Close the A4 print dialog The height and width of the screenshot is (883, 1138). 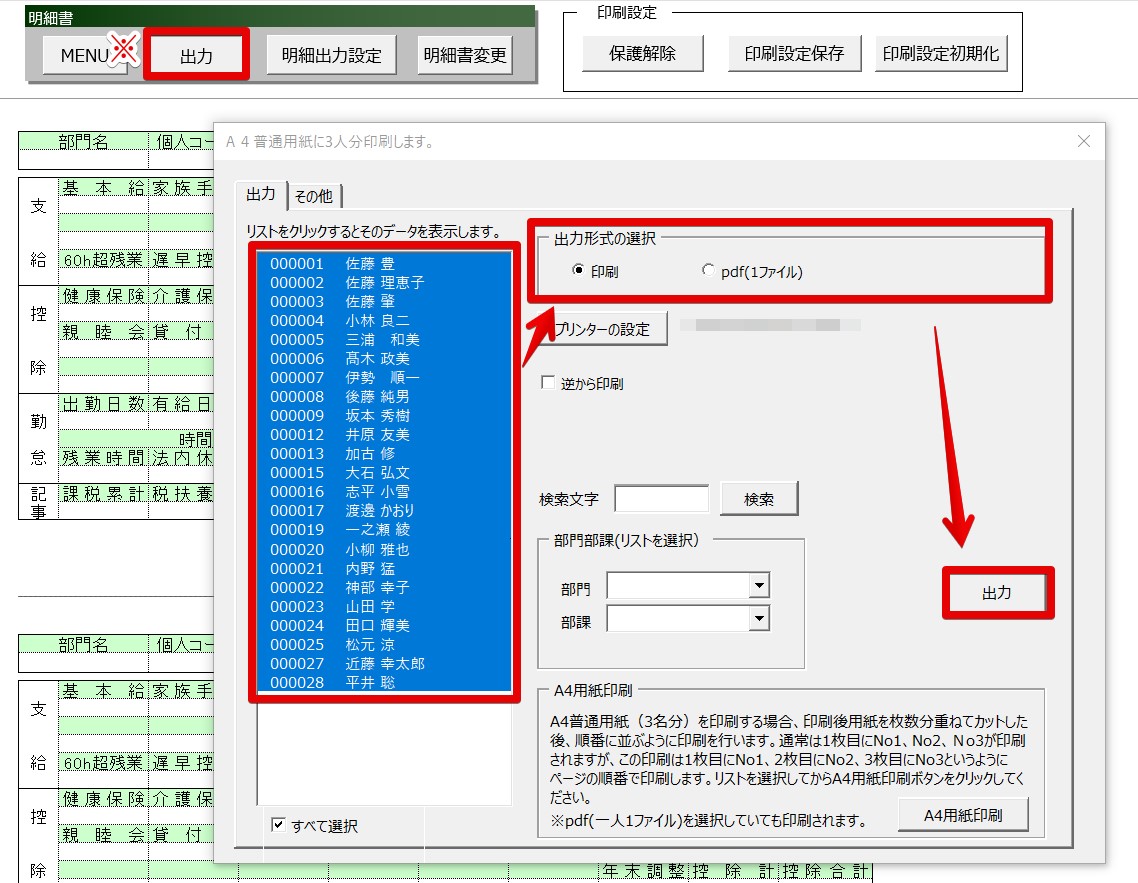pyautogui.click(x=1083, y=142)
